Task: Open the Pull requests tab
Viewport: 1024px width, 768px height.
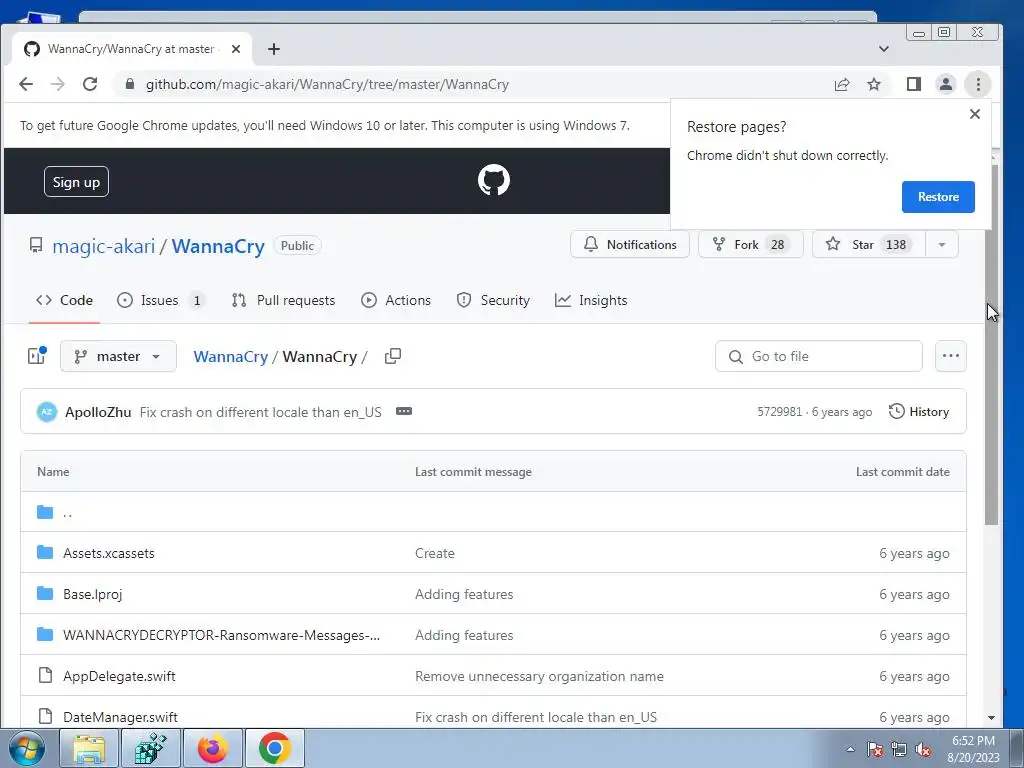Action: 283,300
